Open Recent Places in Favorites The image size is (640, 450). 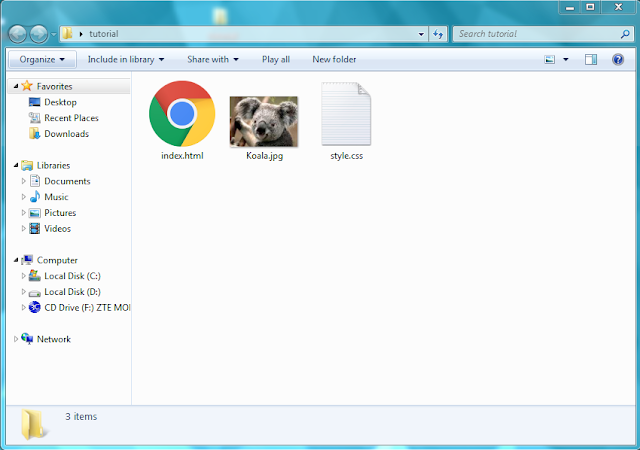coord(71,118)
